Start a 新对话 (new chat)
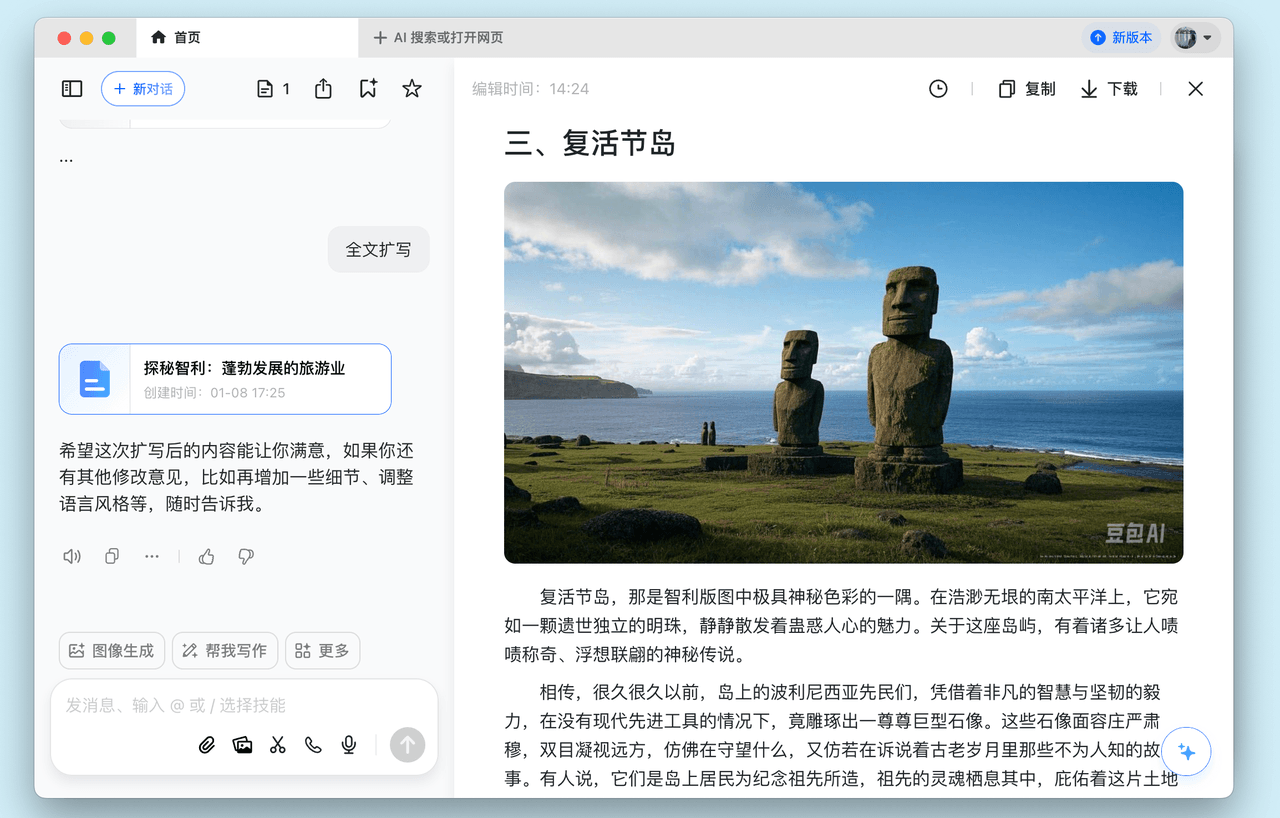This screenshot has height=818, width=1280. [x=143, y=89]
